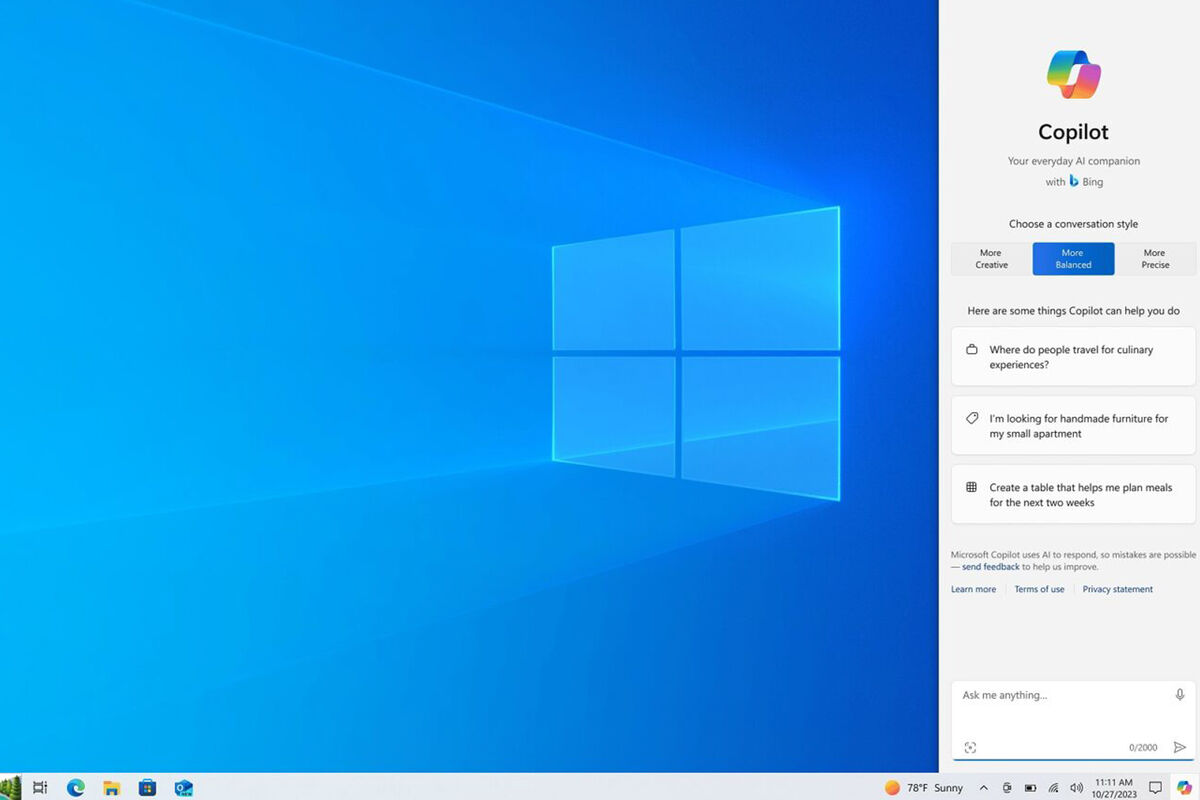Viewport: 1200px width, 800px height.
Task: Open Microsoft Store from taskbar
Action: (x=147, y=788)
